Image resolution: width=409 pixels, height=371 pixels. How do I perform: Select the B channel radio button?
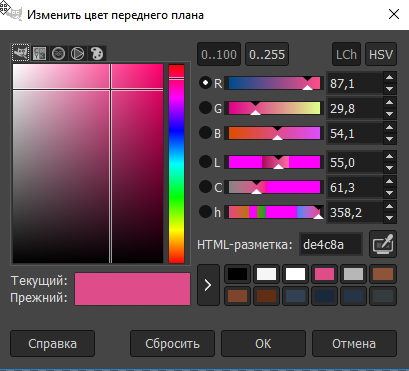click(x=205, y=133)
